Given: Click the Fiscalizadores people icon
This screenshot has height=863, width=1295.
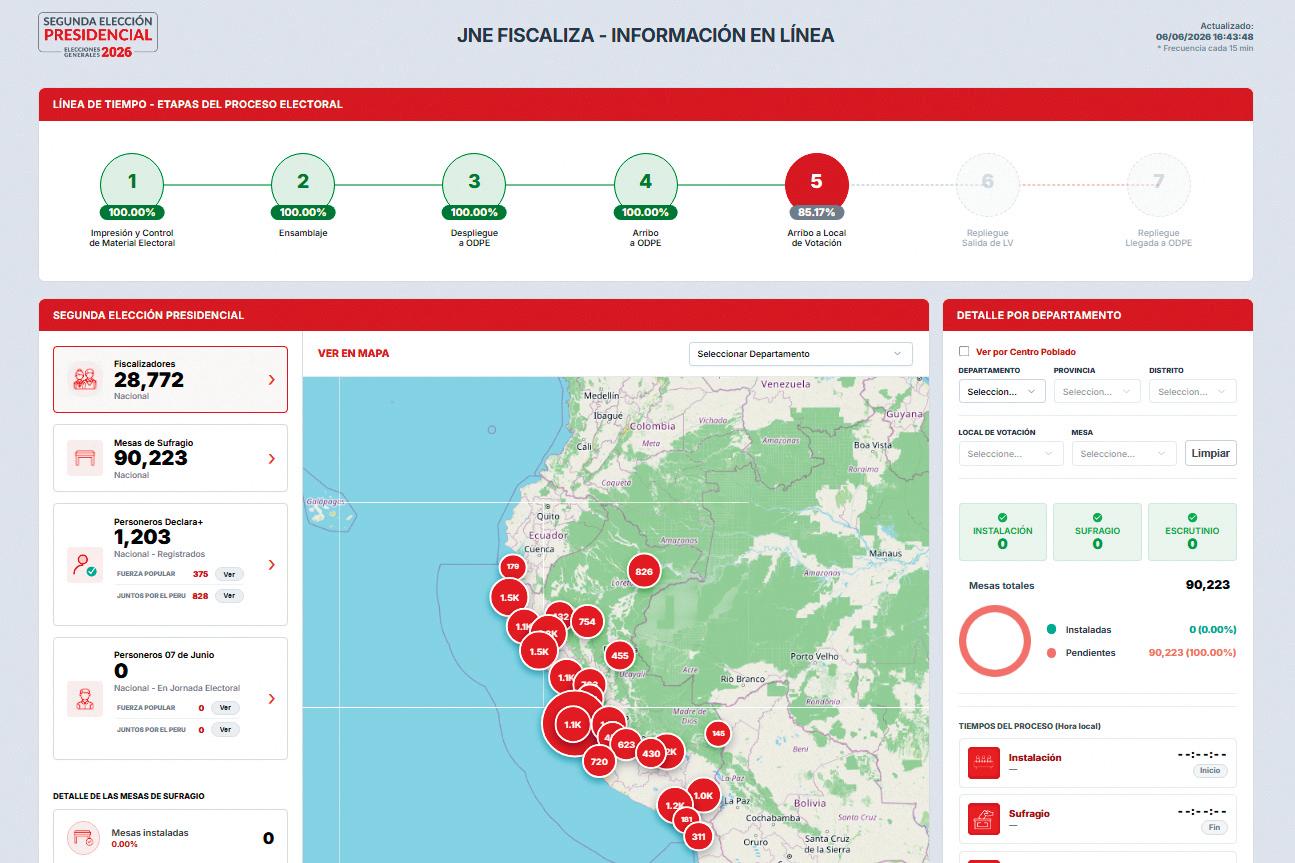Looking at the screenshot, I should click(x=84, y=379).
